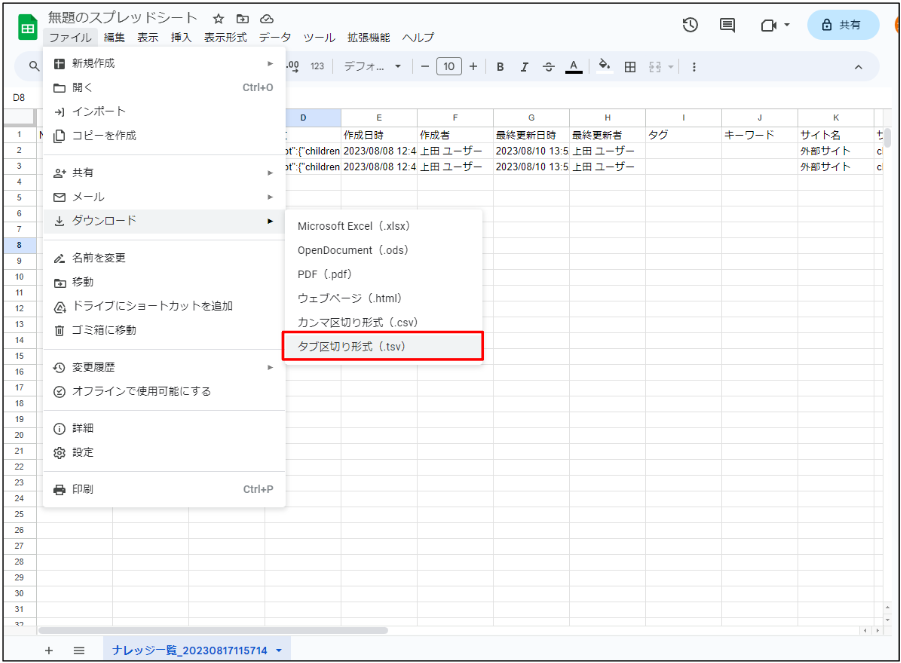This screenshot has height=663, width=901.
Task: Open the comments icon in header
Action: tap(727, 25)
